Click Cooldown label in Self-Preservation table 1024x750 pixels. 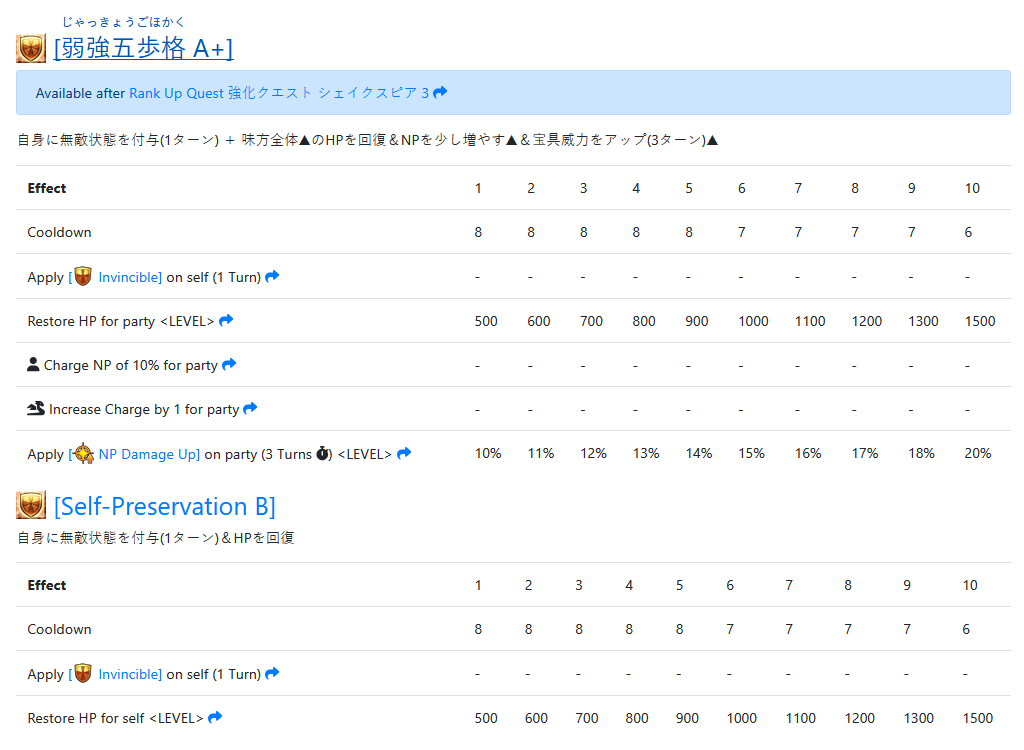point(59,630)
